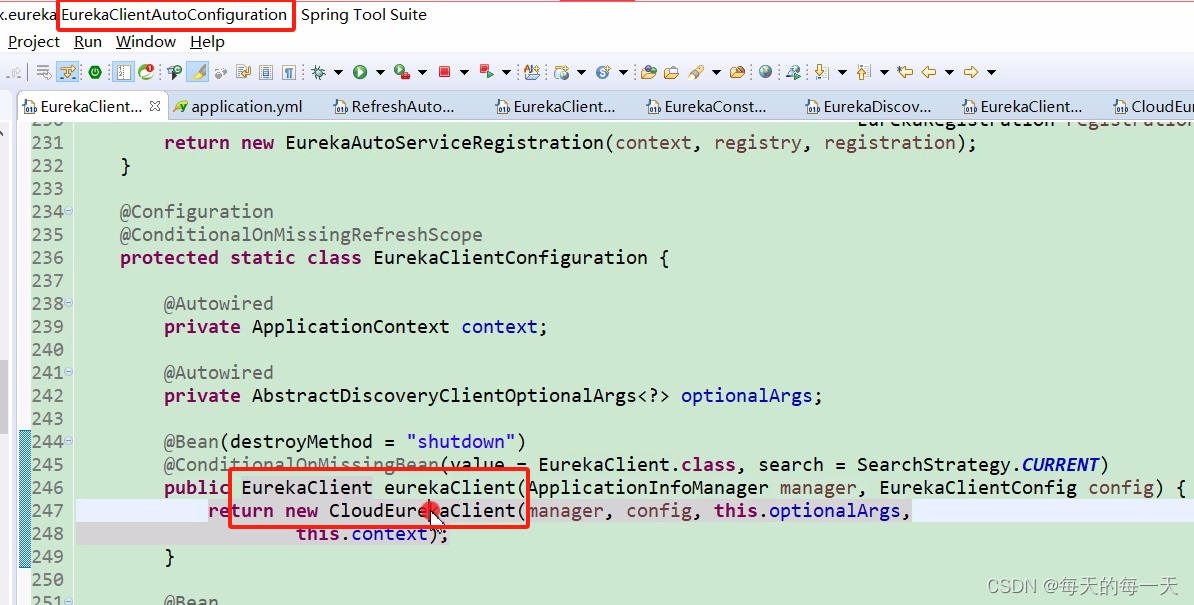1194x605 pixels.
Task: Open the Help menu
Action: click(207, 42)
